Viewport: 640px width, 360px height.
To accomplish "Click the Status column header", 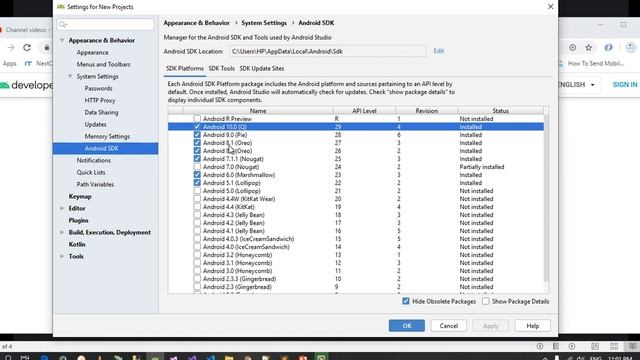I will coord(500,111).
